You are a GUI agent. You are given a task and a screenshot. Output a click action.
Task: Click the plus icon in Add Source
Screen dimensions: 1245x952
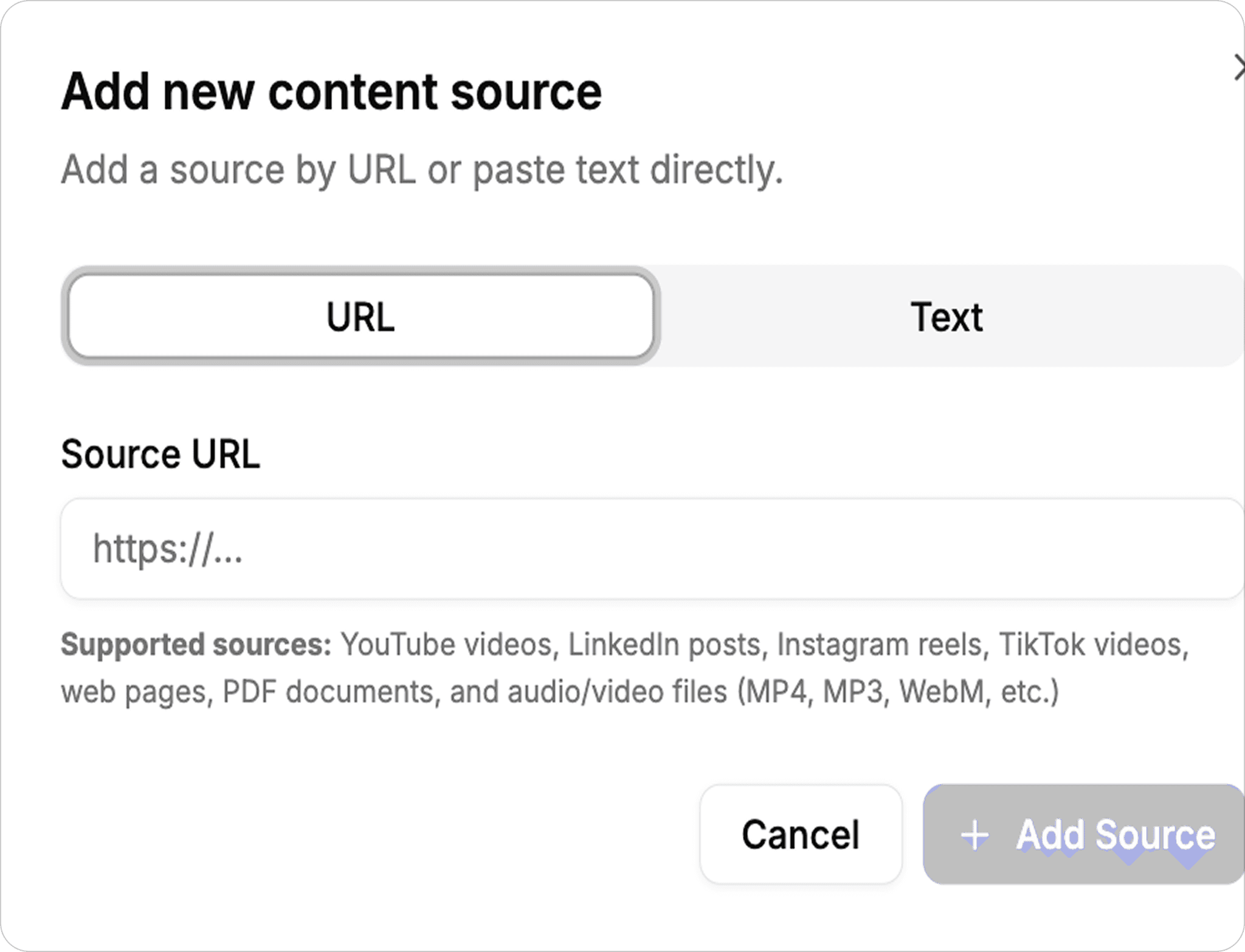click(975, 835)
